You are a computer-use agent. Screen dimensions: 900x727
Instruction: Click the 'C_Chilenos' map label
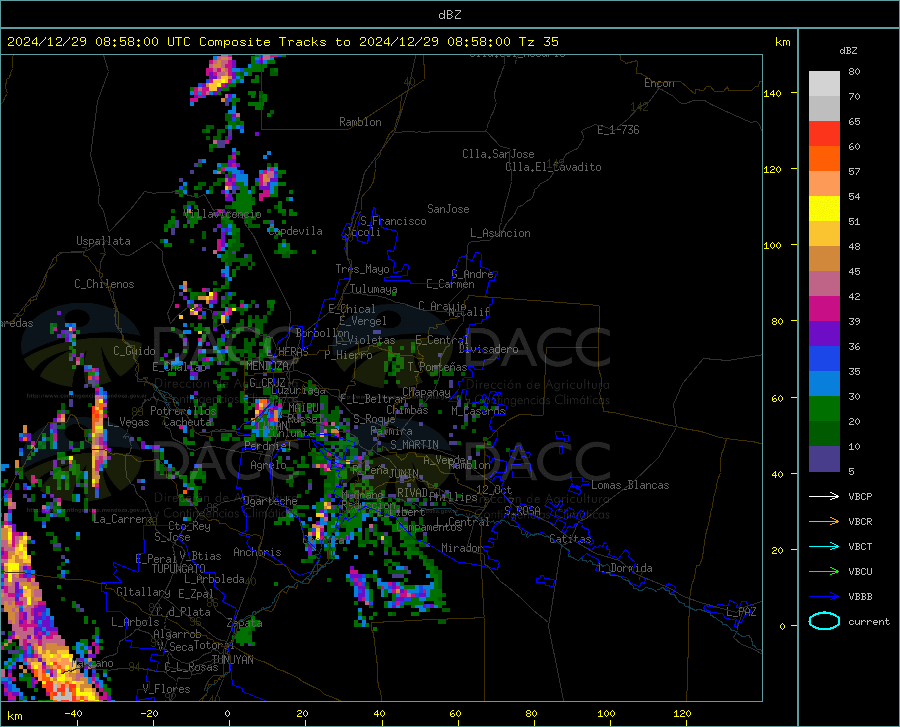[x=104, y=284]
